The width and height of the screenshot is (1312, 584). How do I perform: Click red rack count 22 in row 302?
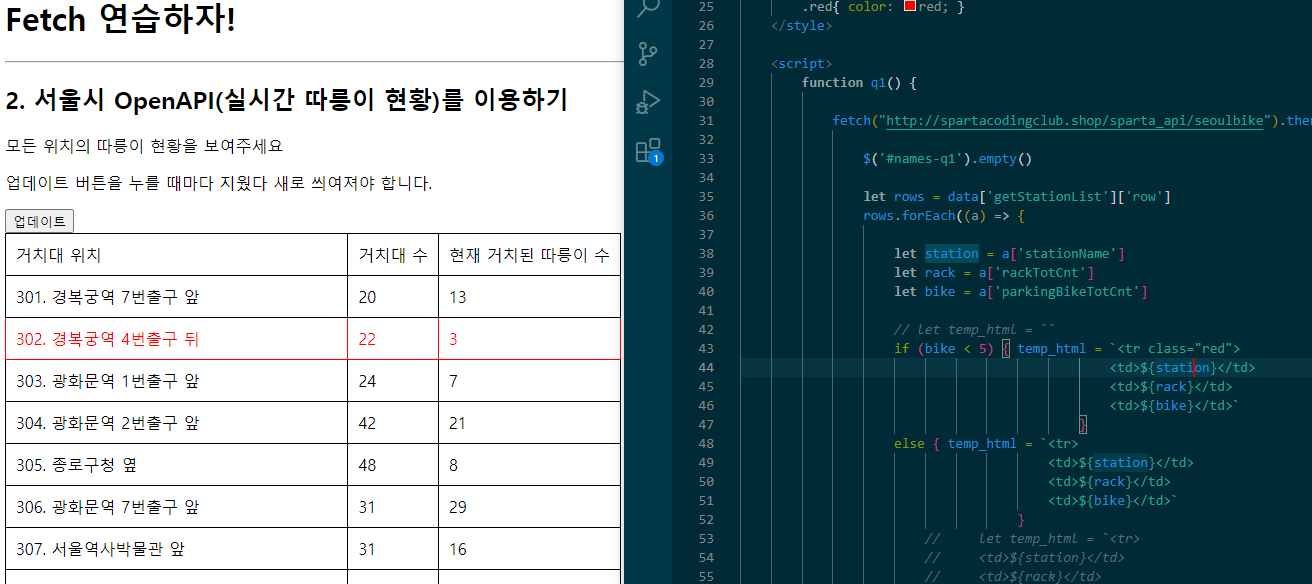click(x=393, y=339)
